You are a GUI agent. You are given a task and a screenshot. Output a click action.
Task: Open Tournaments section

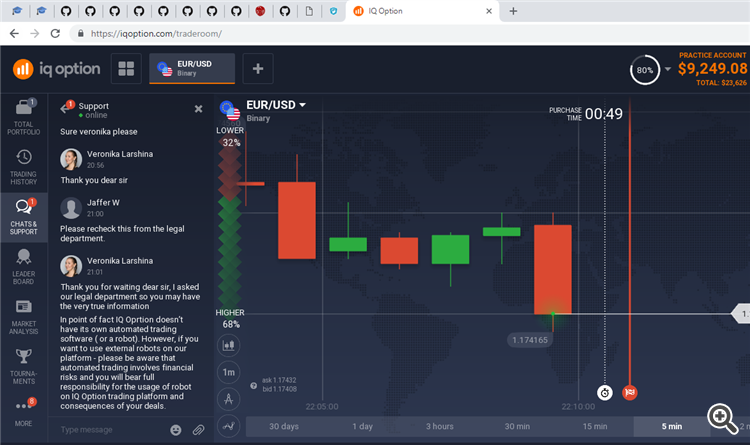tap(23, 367)
